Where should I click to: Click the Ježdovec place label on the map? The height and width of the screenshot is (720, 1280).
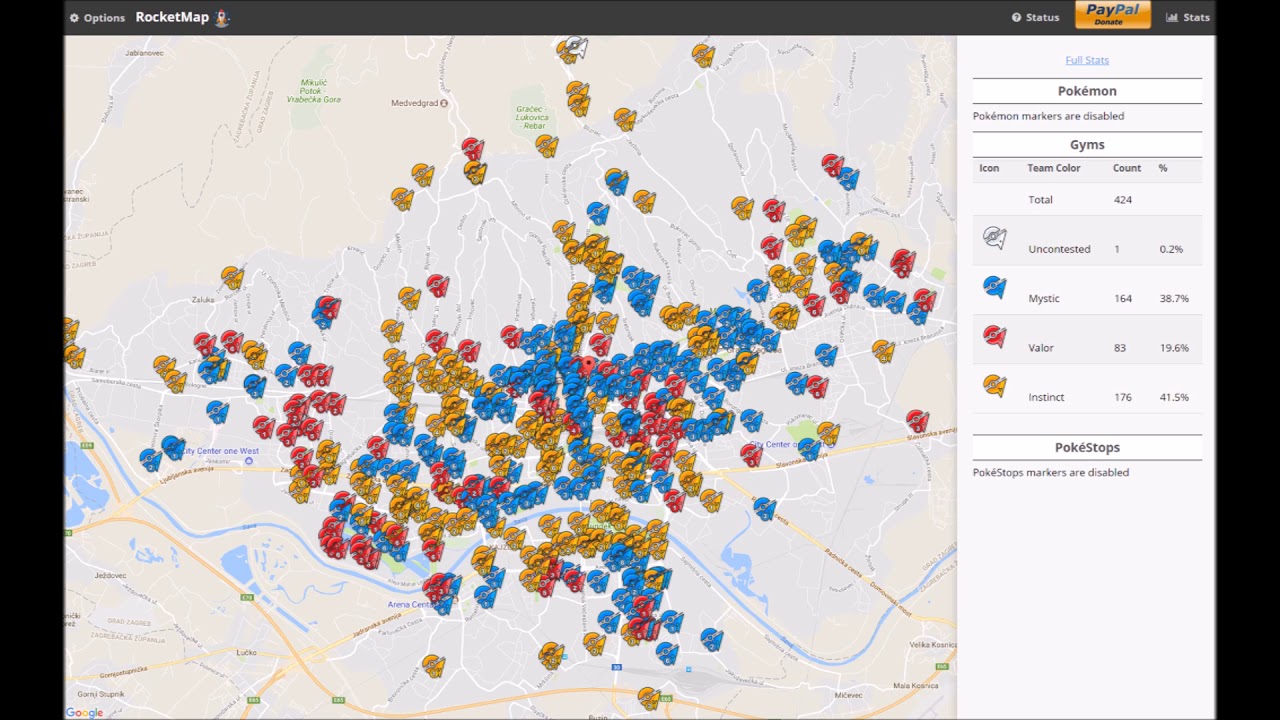click(x=110, y=576)
